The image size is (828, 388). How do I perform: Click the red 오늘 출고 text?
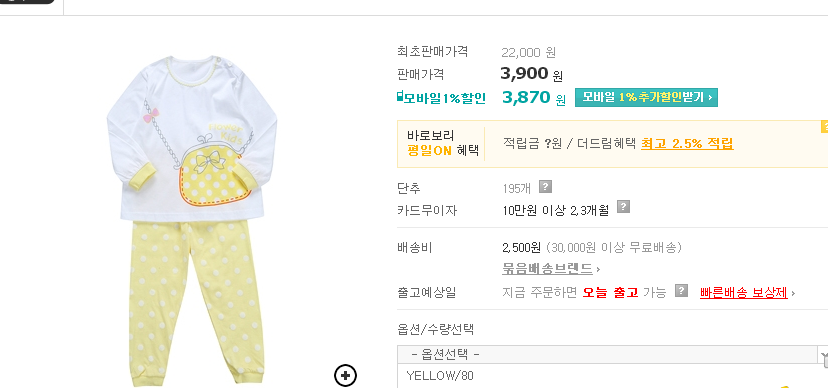610,292
